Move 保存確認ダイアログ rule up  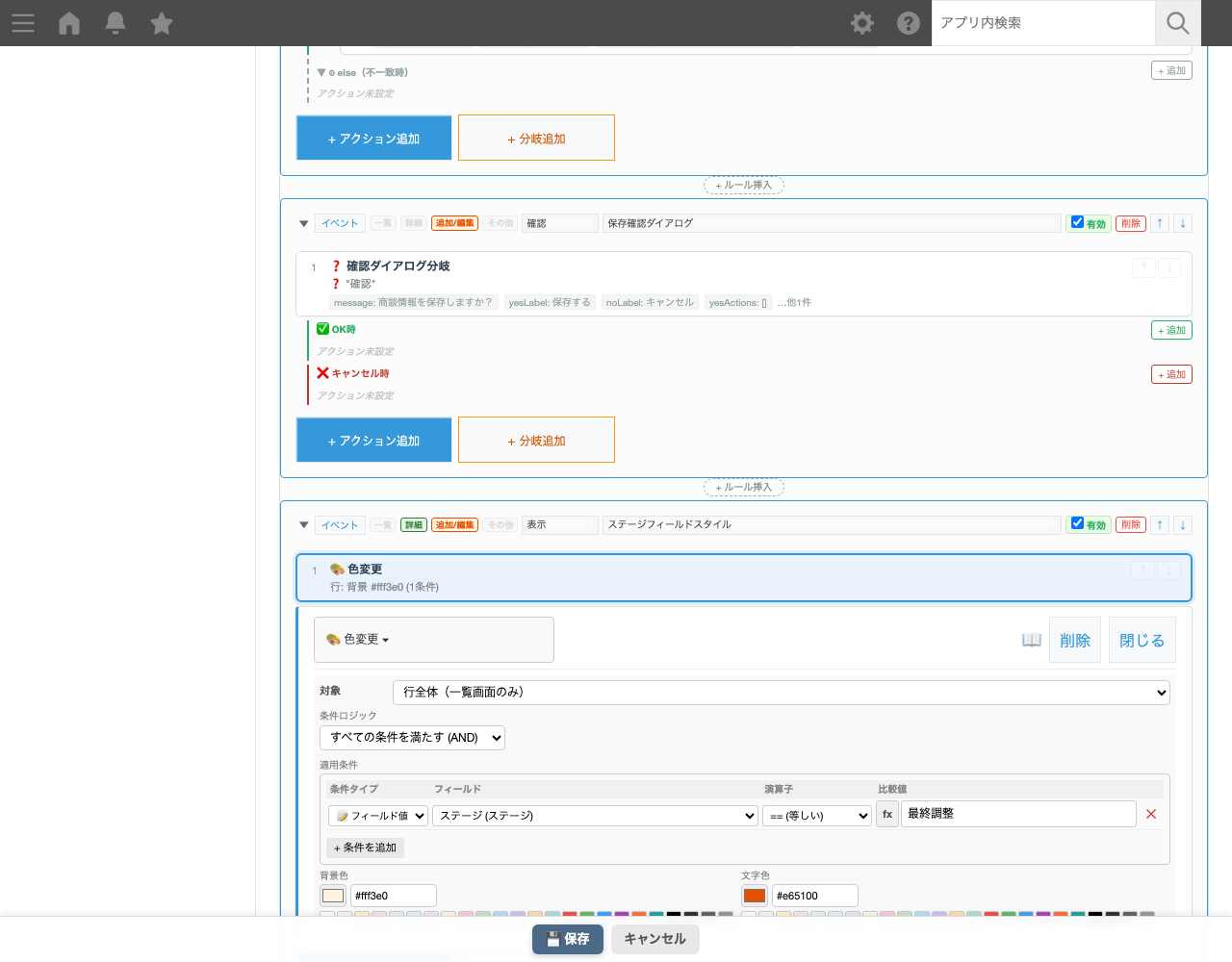coord(1160,223)
